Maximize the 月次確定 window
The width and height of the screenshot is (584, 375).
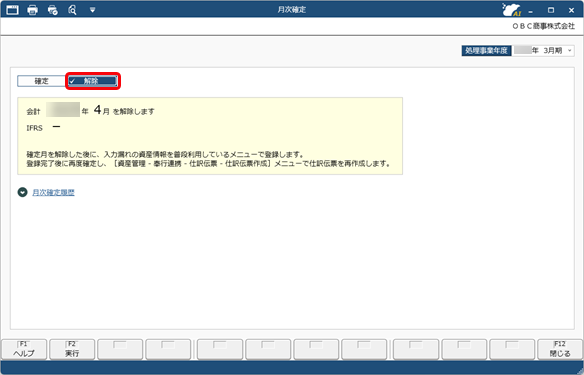tap(551, 10)
